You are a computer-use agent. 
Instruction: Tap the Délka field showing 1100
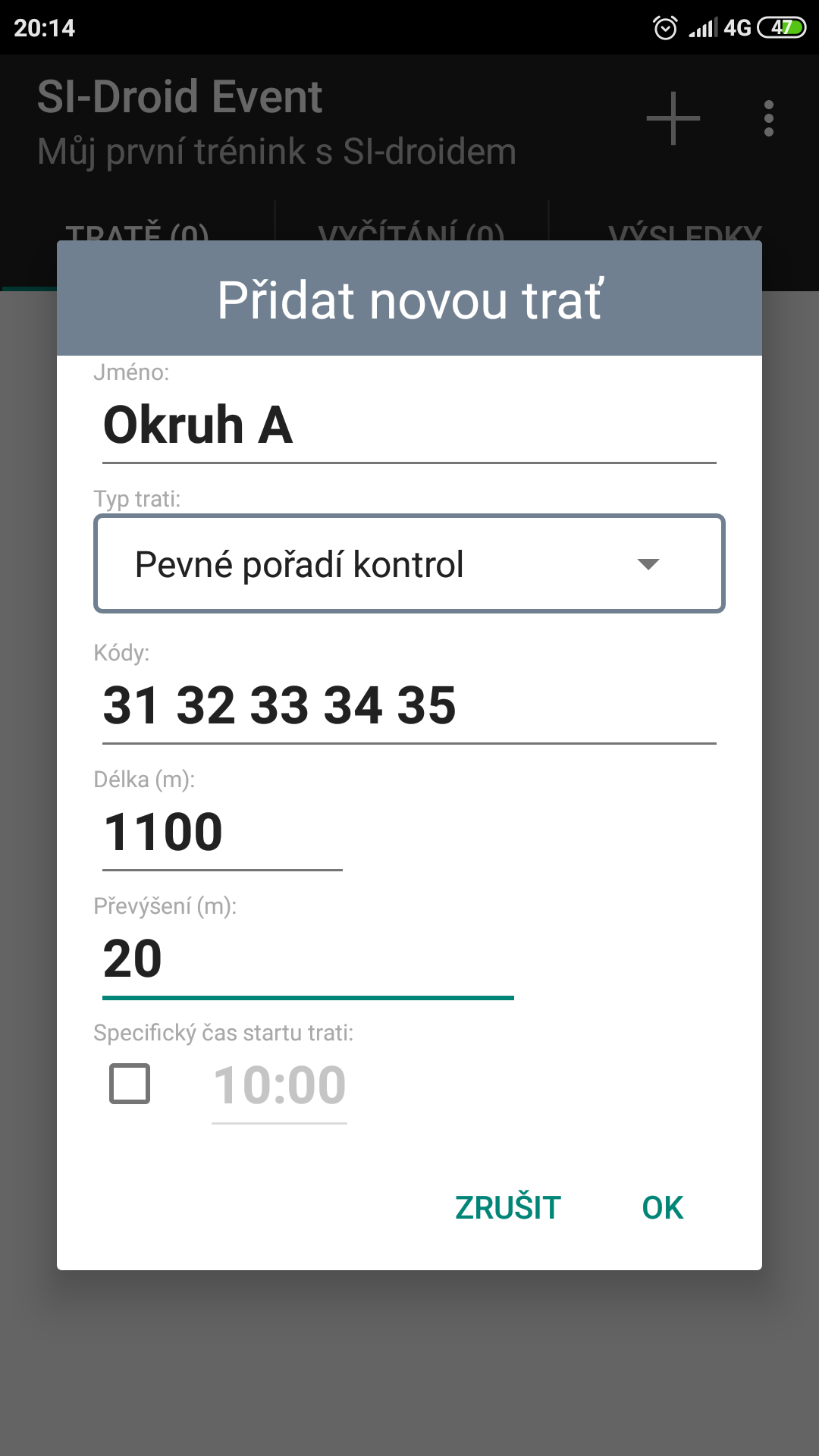coord(222,833)
